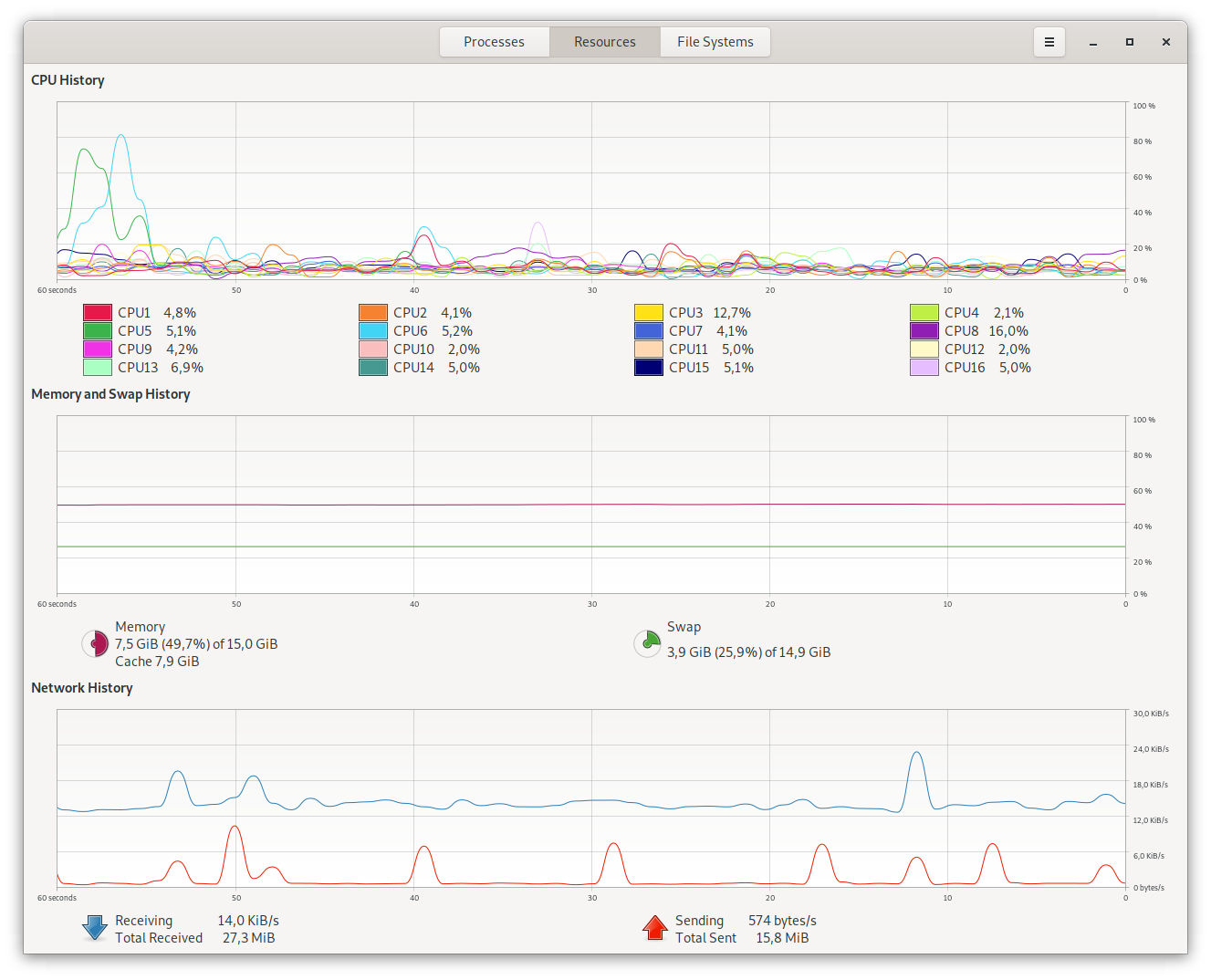Click the Cache 7,9 GiB text

(157, 662)
